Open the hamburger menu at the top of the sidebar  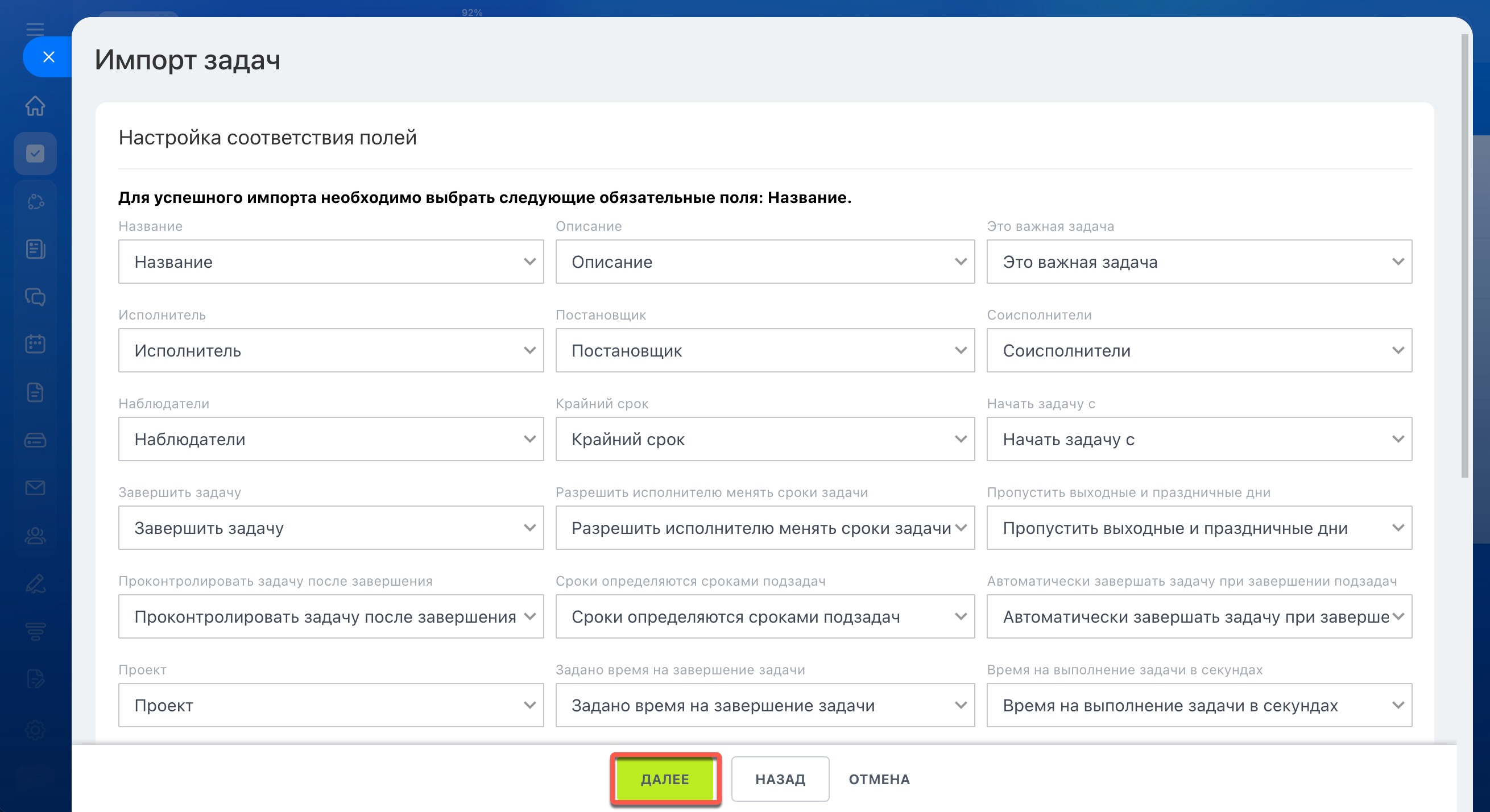[35, 29]
